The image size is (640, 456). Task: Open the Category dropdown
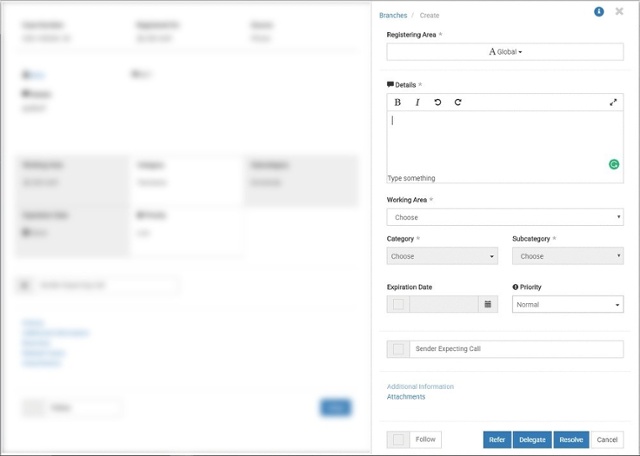442,256
